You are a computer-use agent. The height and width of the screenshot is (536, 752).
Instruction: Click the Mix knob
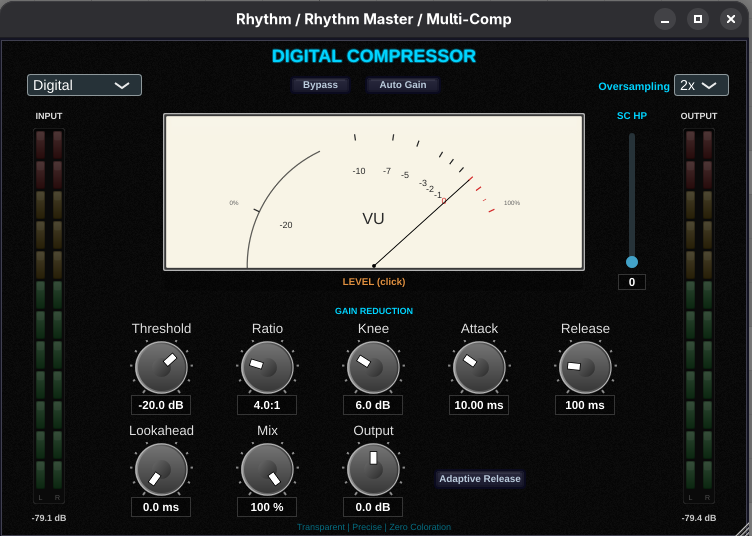267,469
